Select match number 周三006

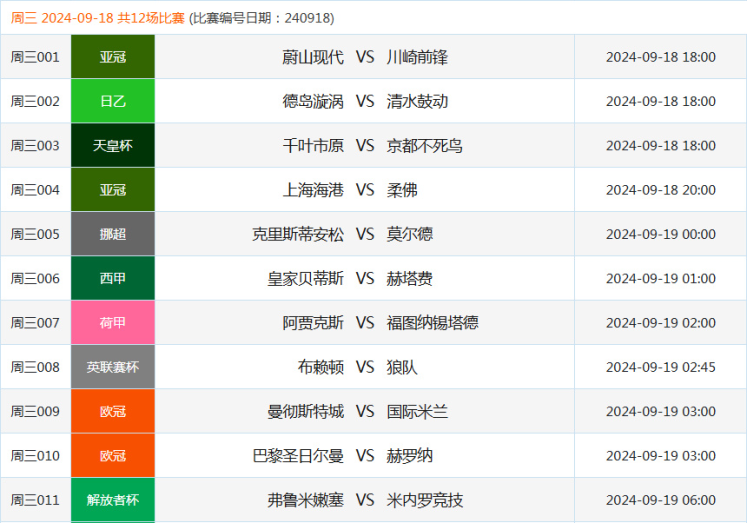[x=35, y=279]
